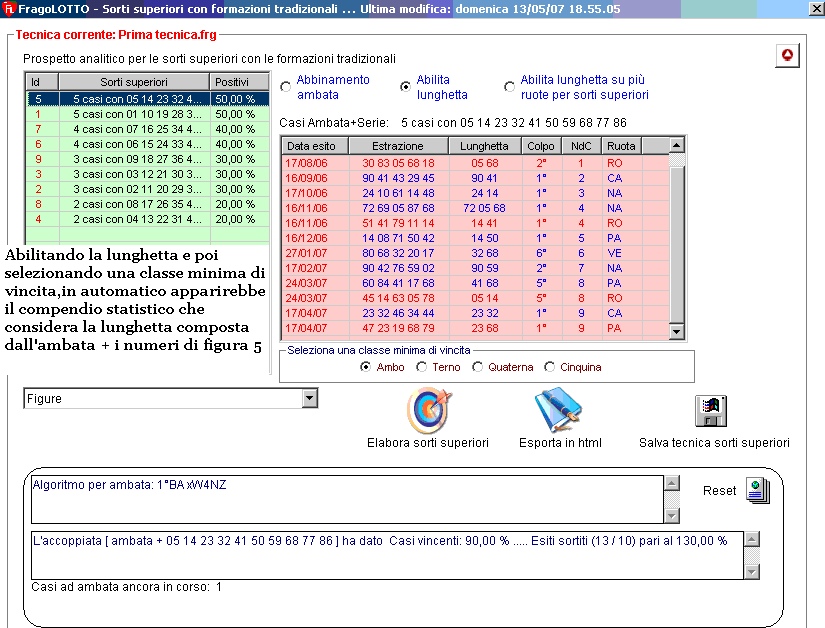The height and width of the screenshot is (628, 825).
Task: Enable the Abilita lunghetta radio option
Action: 405,87
